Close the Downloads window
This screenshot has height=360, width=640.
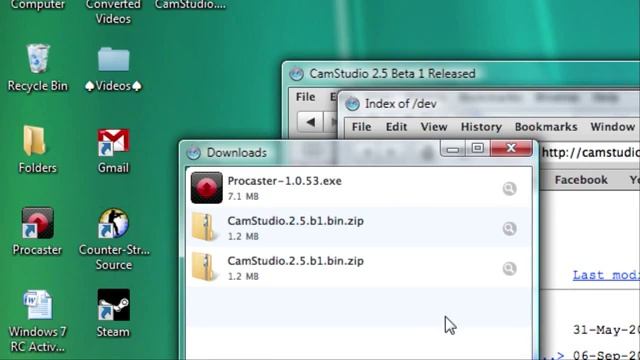(x=511, y=149)
